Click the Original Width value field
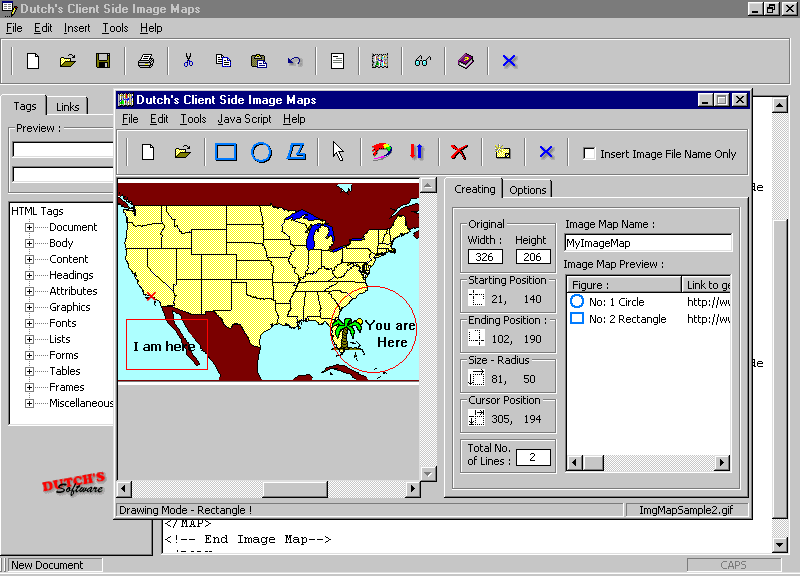This screenshot has height=576, width=800. pos(485,257)
